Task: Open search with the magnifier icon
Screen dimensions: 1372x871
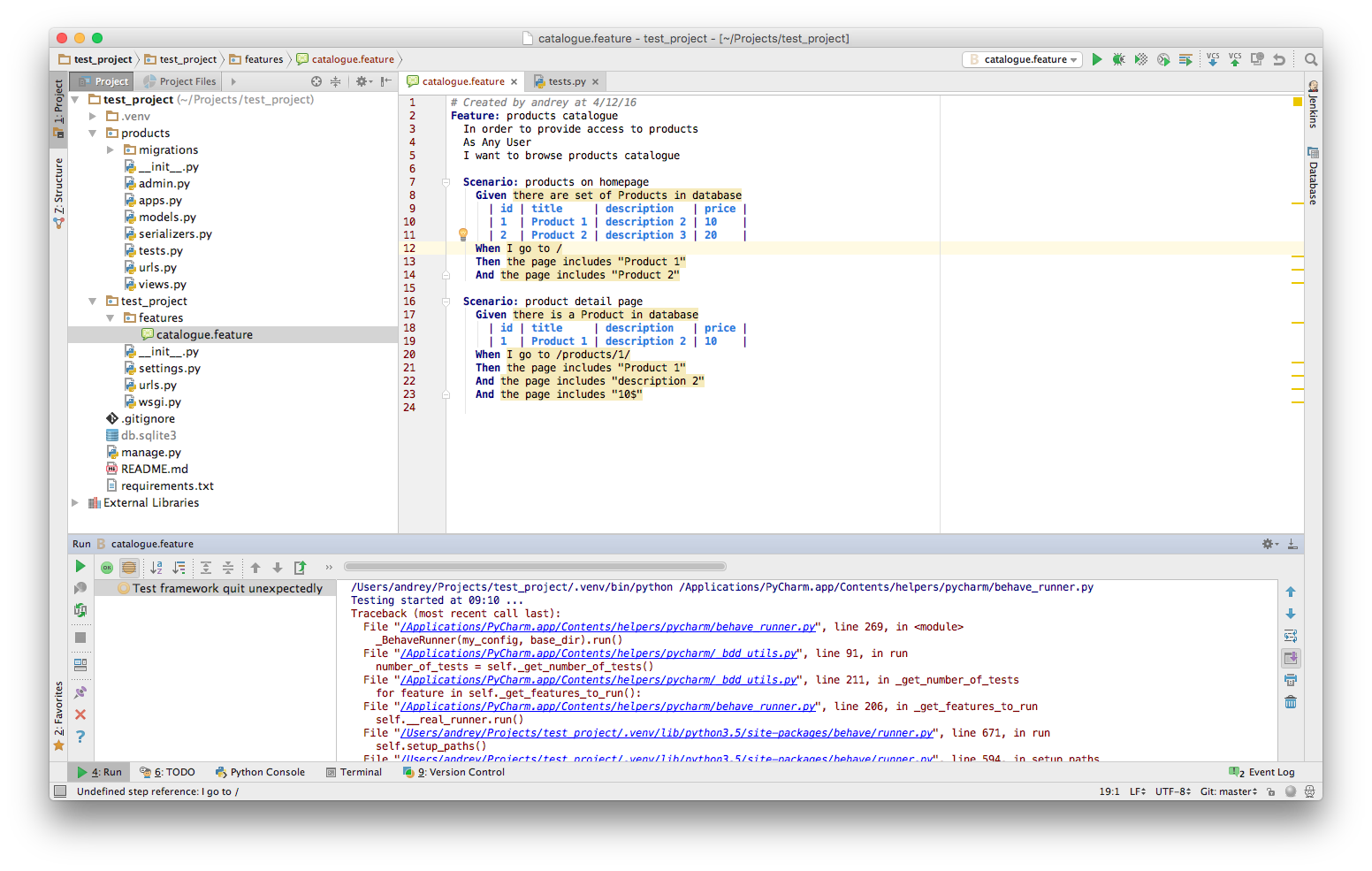Action: pyautogui.click(x=1311, y=59)
